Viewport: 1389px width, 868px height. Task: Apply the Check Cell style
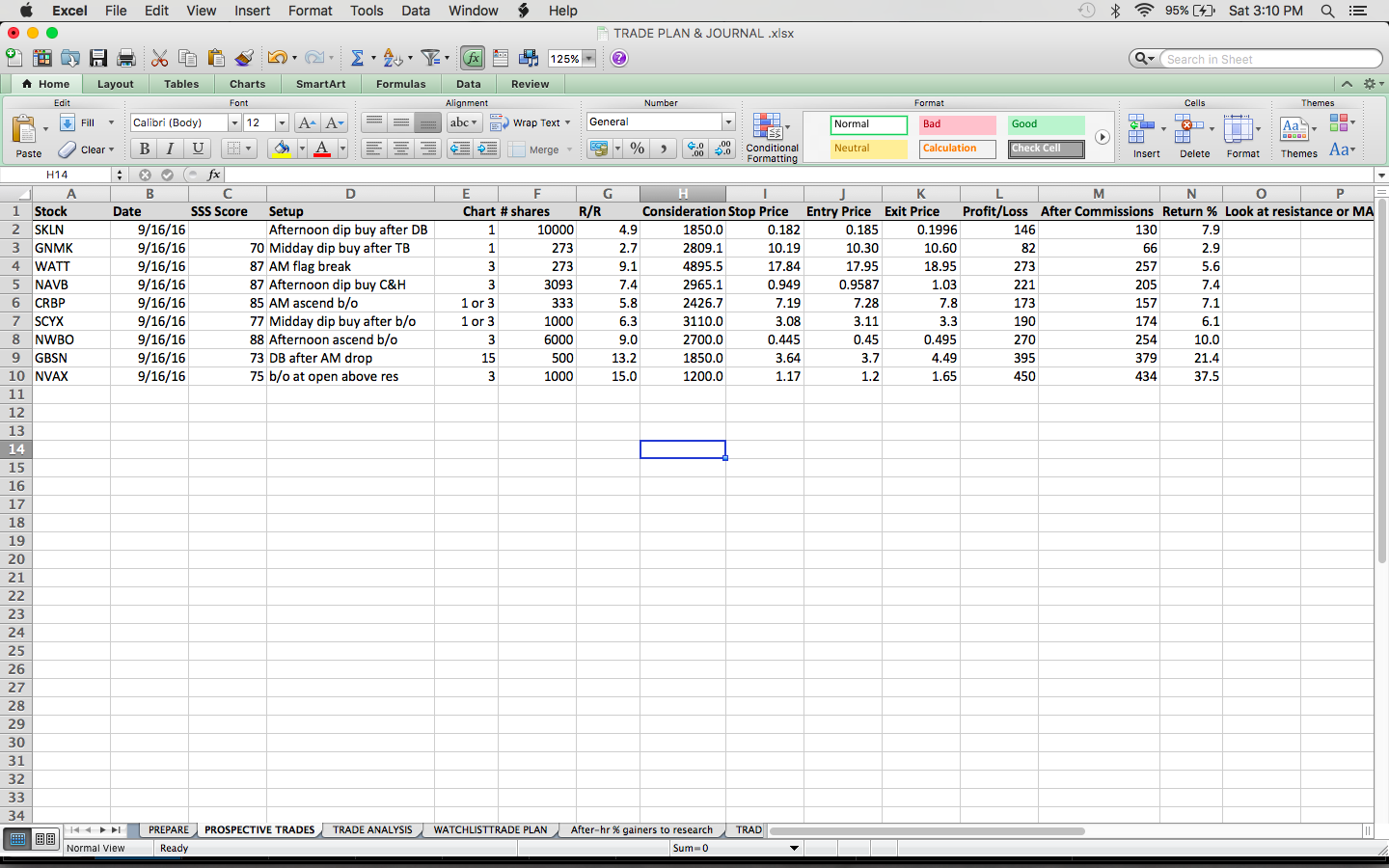click(1046, 149)
